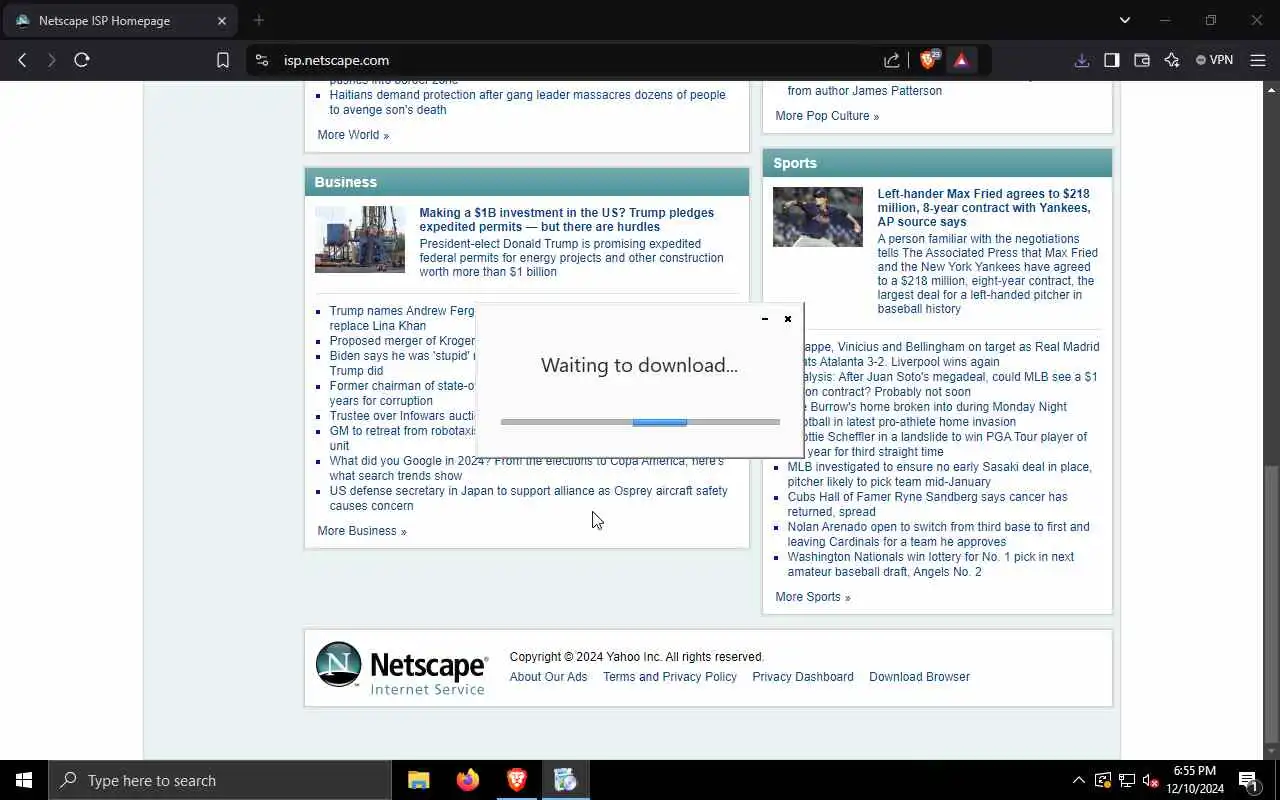Image resolution: width=1280 pixels, height=800 pixels.
Task: Click the 6:55 PM clock and date
Action: pos(1195,780)
